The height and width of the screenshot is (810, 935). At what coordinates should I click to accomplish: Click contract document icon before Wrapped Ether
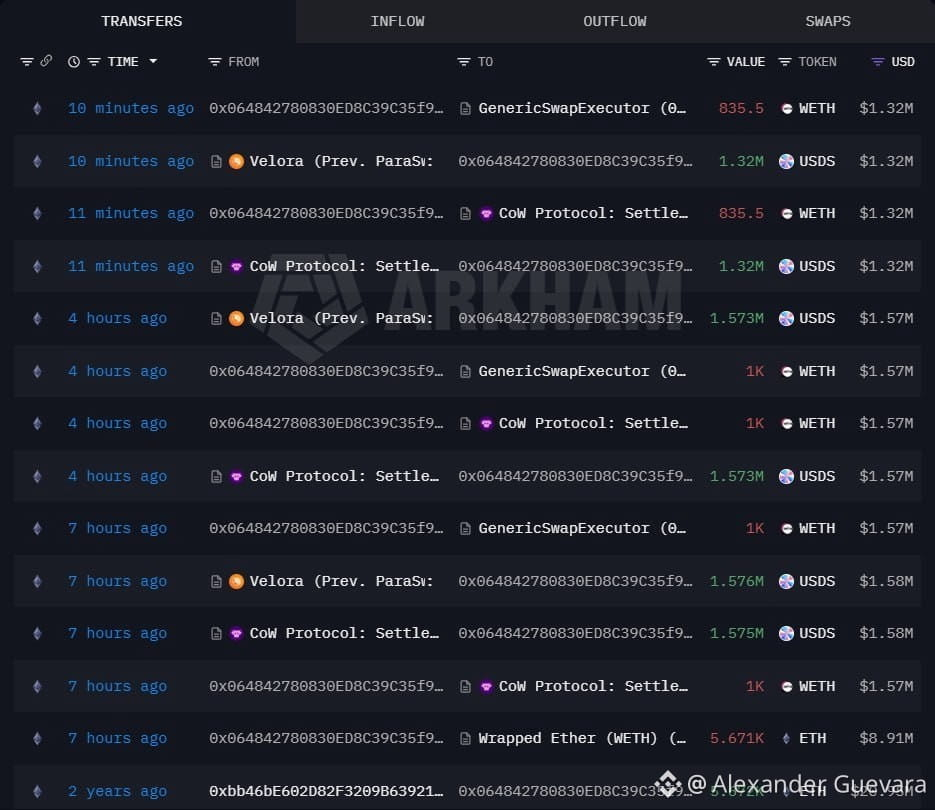465,738
